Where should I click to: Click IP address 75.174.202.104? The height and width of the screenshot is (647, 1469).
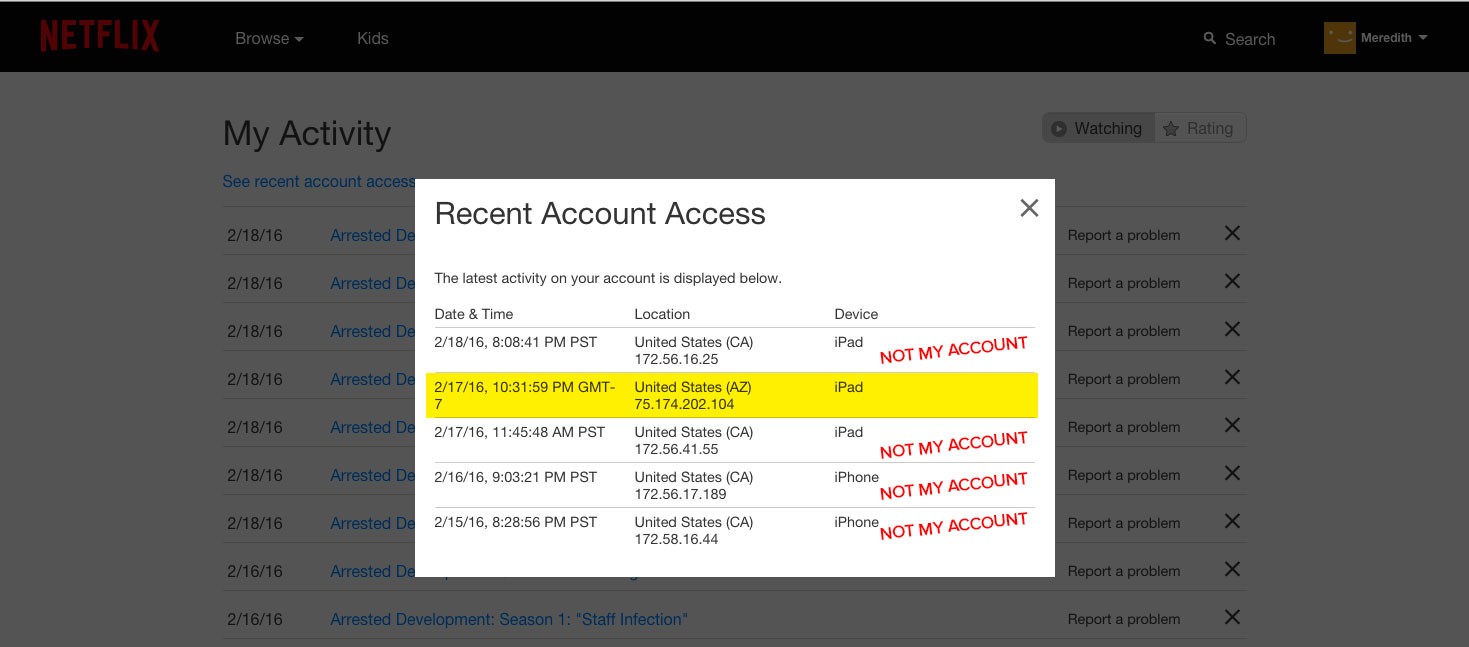pyautogui.click(x=684, y=404)
